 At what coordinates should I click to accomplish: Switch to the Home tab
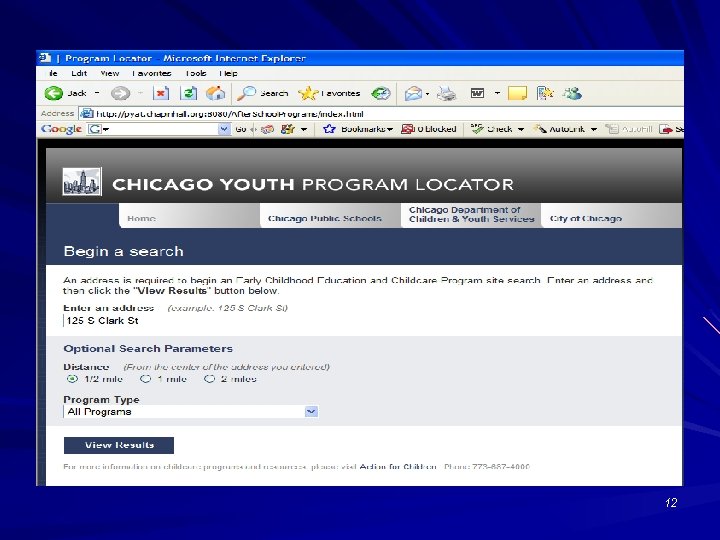(x=189, y=216)
